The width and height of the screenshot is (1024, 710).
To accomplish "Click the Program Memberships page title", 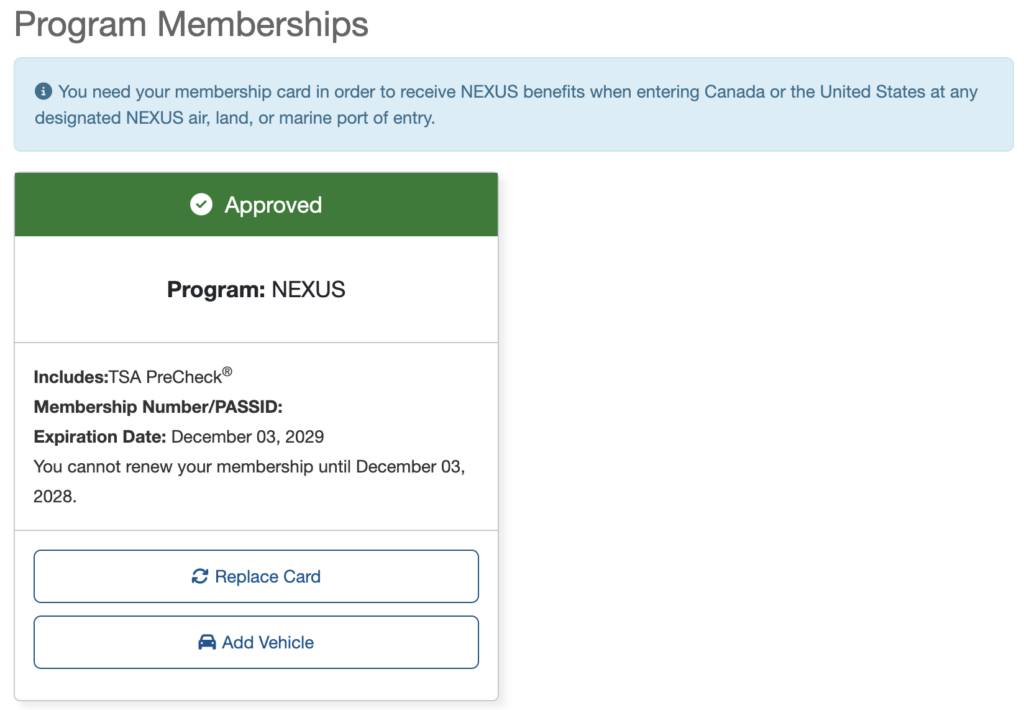I will 190,25.
